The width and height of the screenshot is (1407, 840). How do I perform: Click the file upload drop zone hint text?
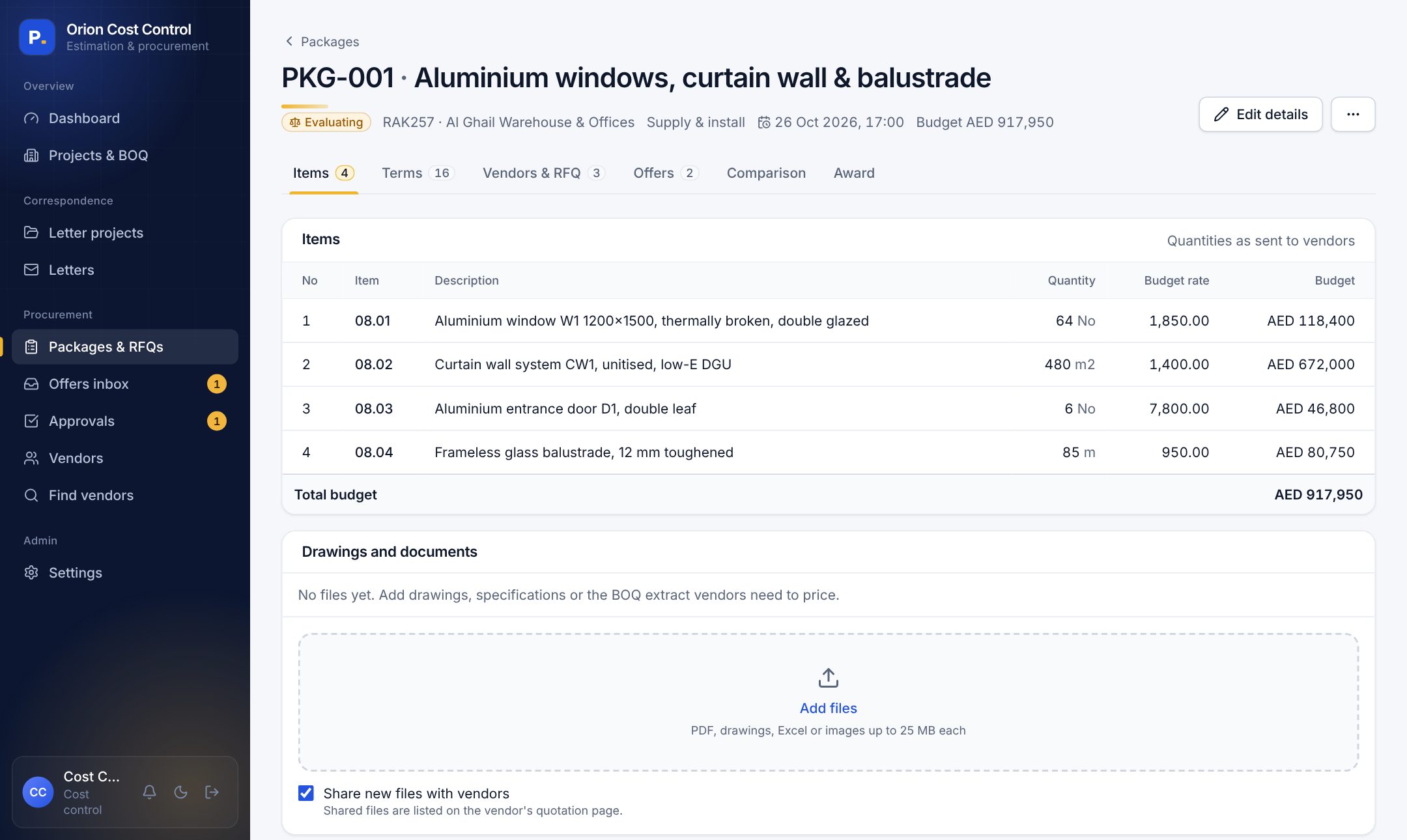(x=828, y=731)
